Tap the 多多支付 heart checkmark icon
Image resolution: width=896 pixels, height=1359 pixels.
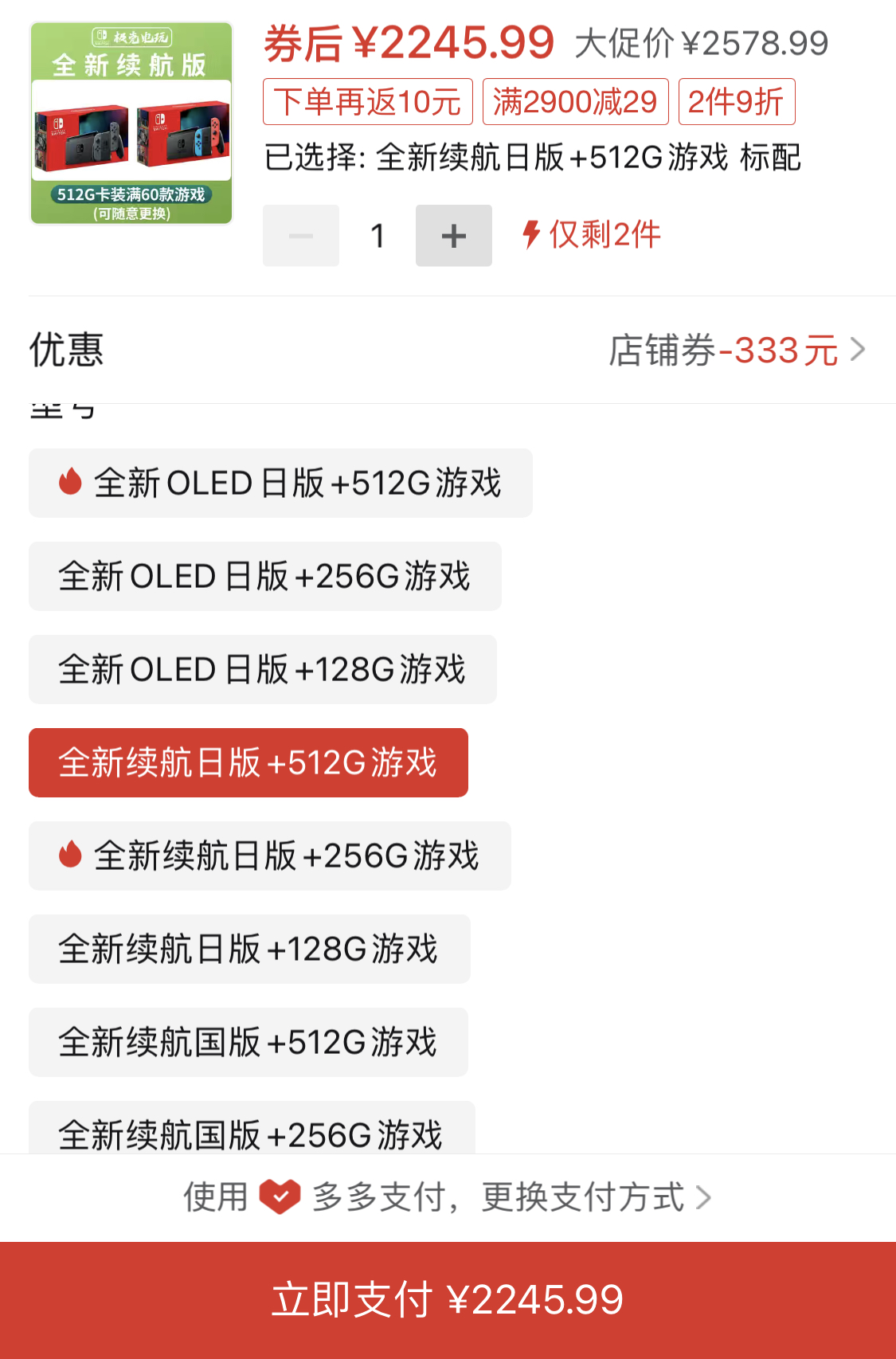tap(280, 1196)
